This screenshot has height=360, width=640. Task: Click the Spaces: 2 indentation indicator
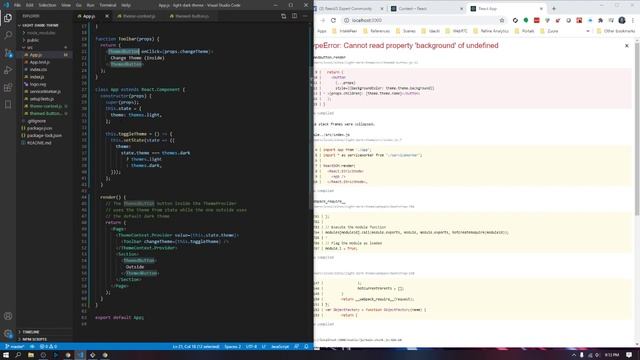[232, 347]
